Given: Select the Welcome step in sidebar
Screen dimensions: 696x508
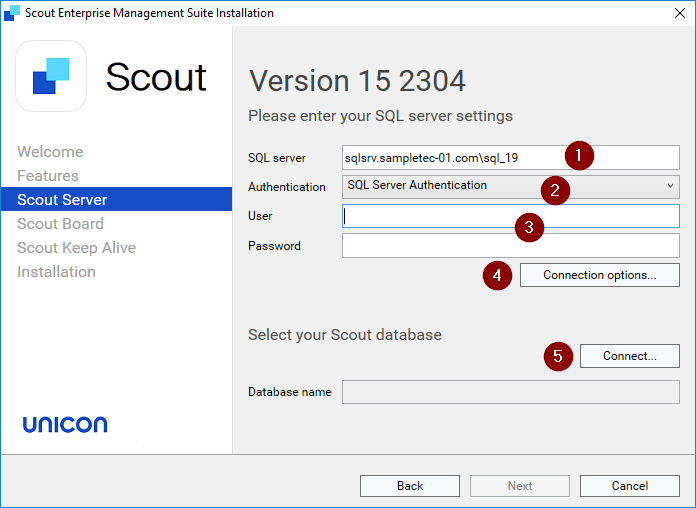Looking at the screenshot, I should point(50,152).
